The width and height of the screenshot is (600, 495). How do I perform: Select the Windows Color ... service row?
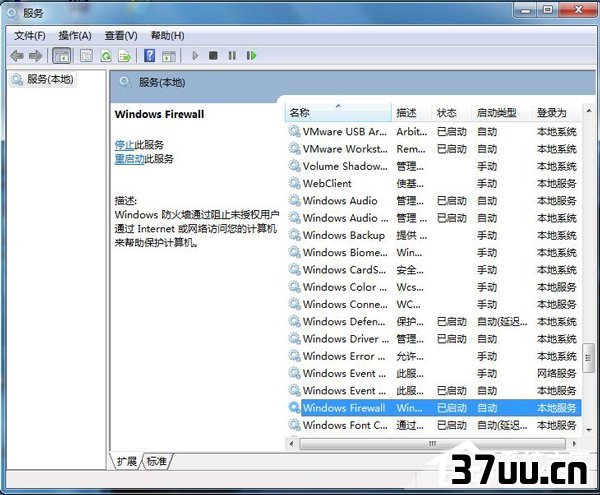tap(433, 287)
